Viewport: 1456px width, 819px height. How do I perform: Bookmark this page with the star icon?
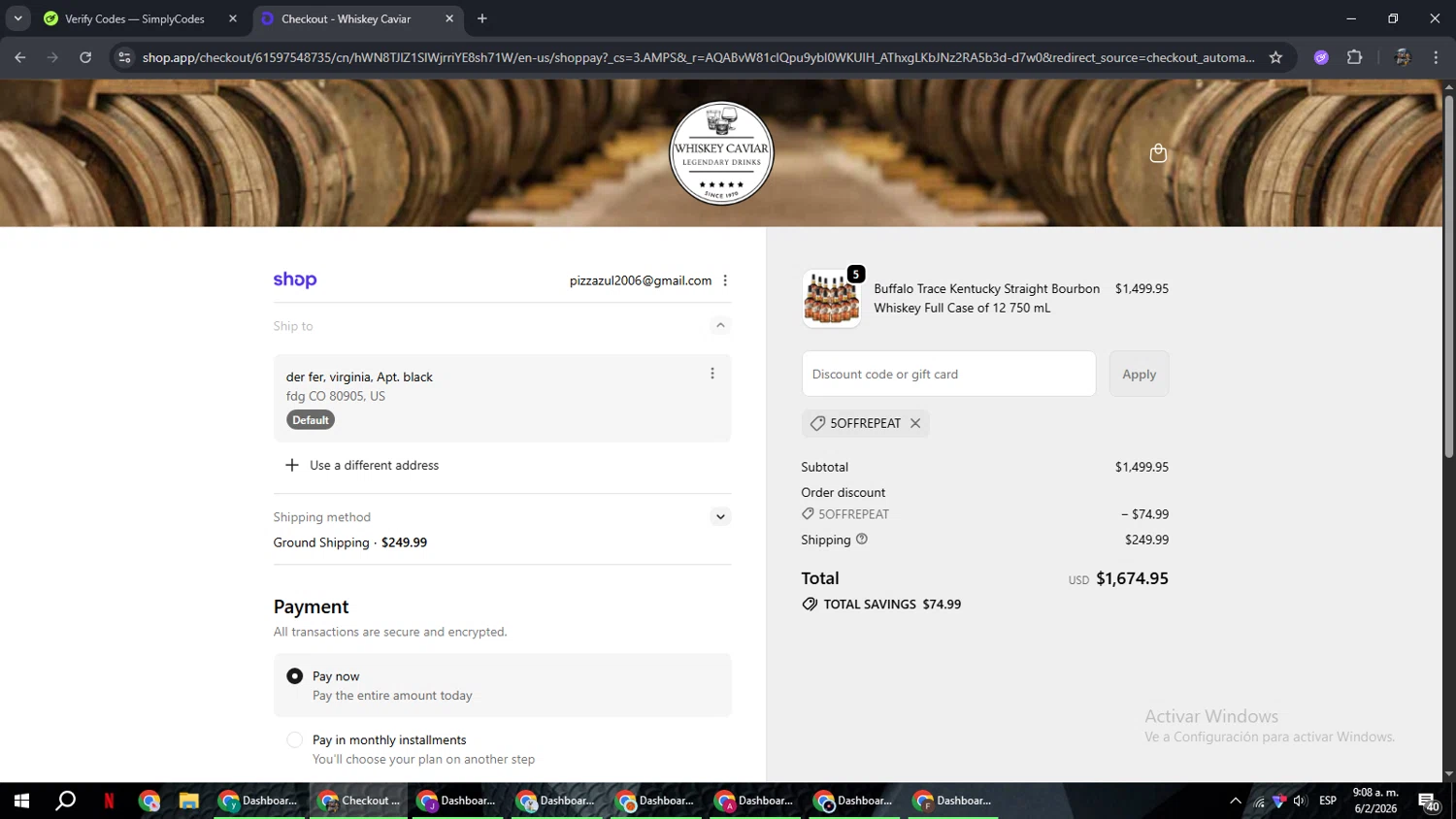(x=1275, y=57)
